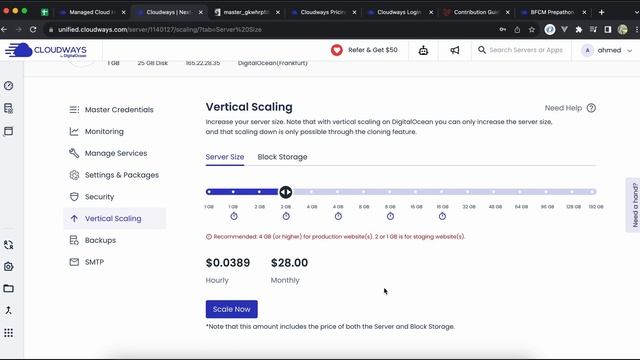
Task: Set slider to the first 4 GB point
Action: coord(311,191)
